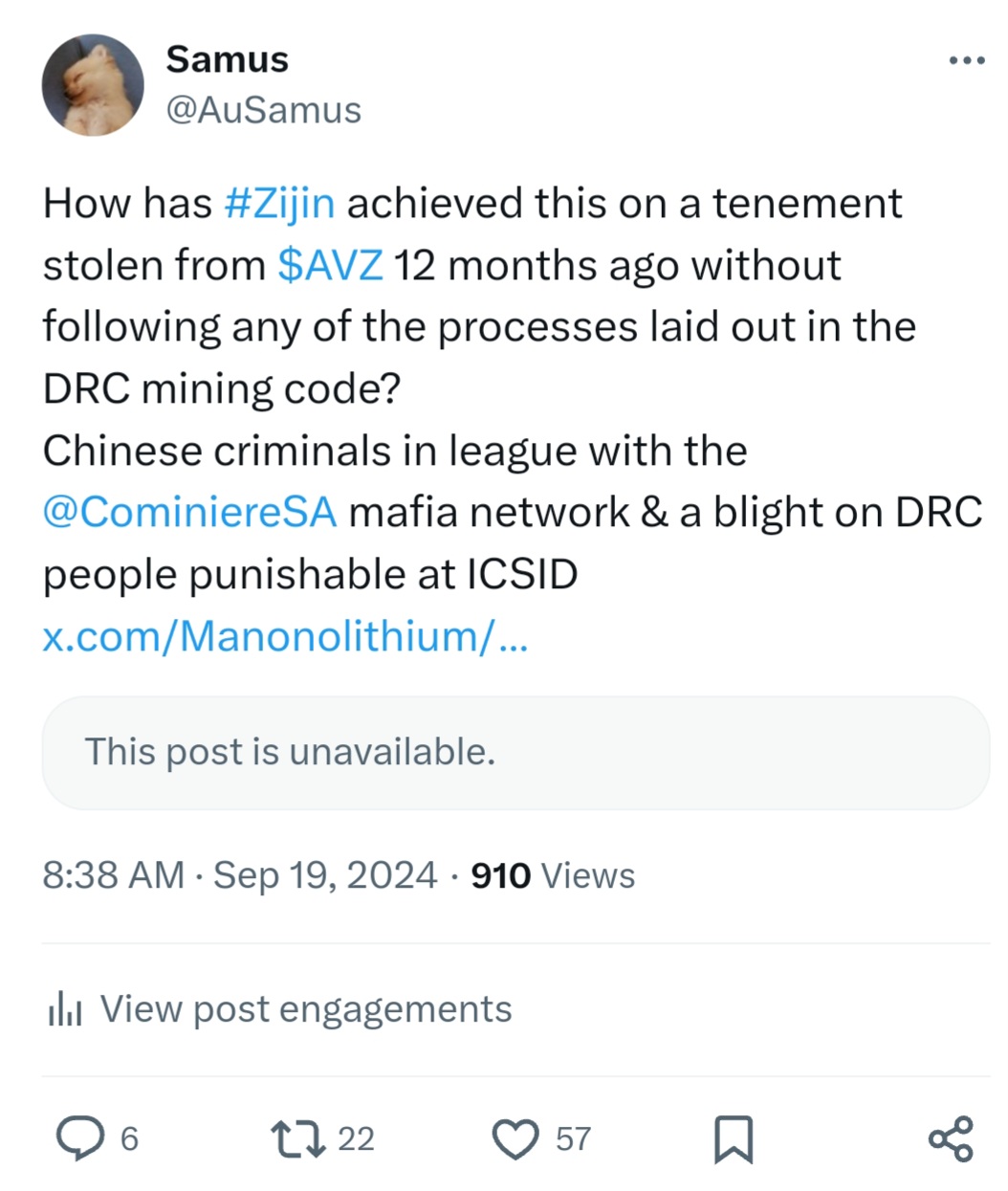This screenshot has height=1191, width=1008.
Task: Open the share icon options
Action: [951, 1138]
